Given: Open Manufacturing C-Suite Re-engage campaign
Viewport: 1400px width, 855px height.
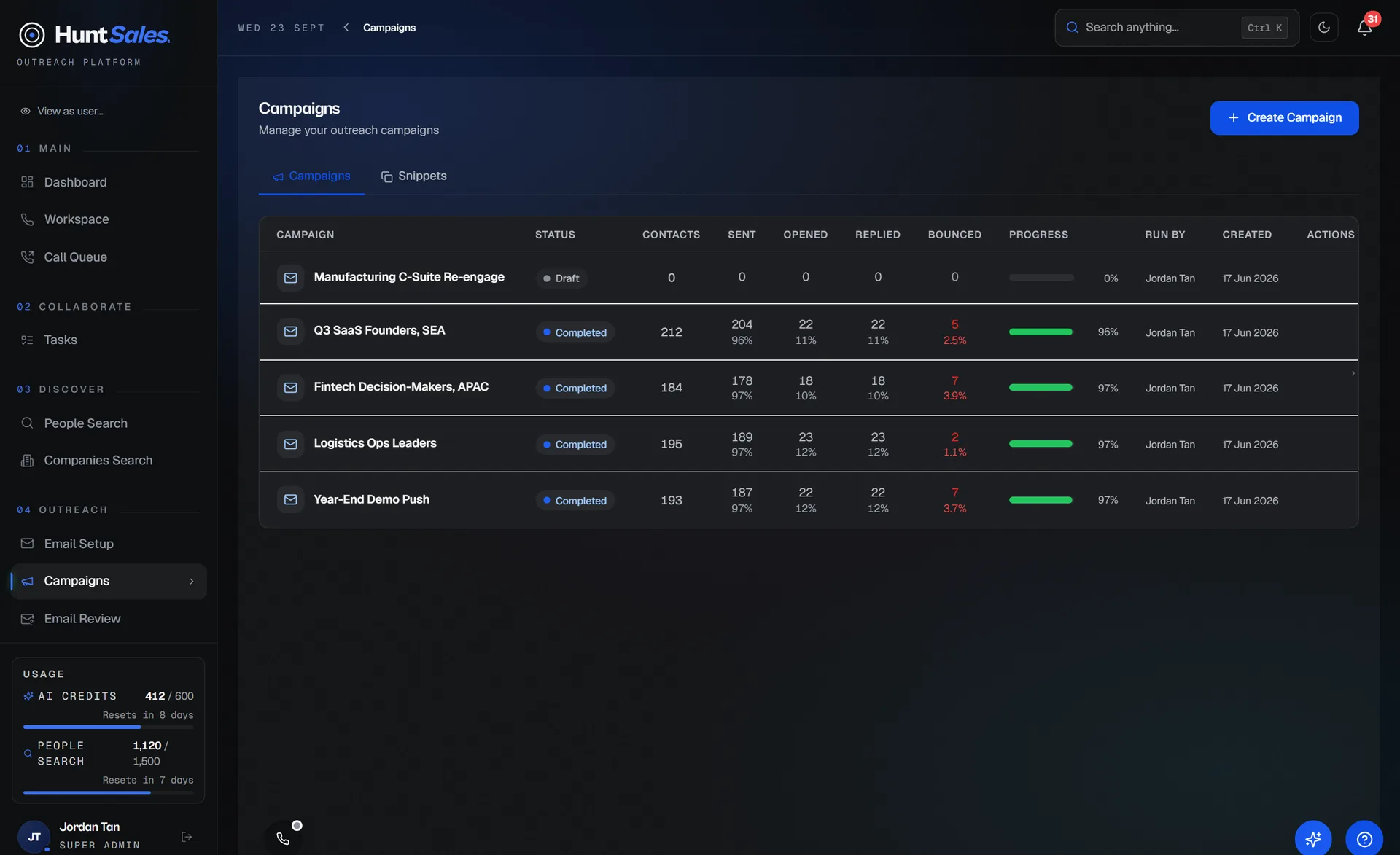Looking at the screenshot, I should (x=409, y=277).
